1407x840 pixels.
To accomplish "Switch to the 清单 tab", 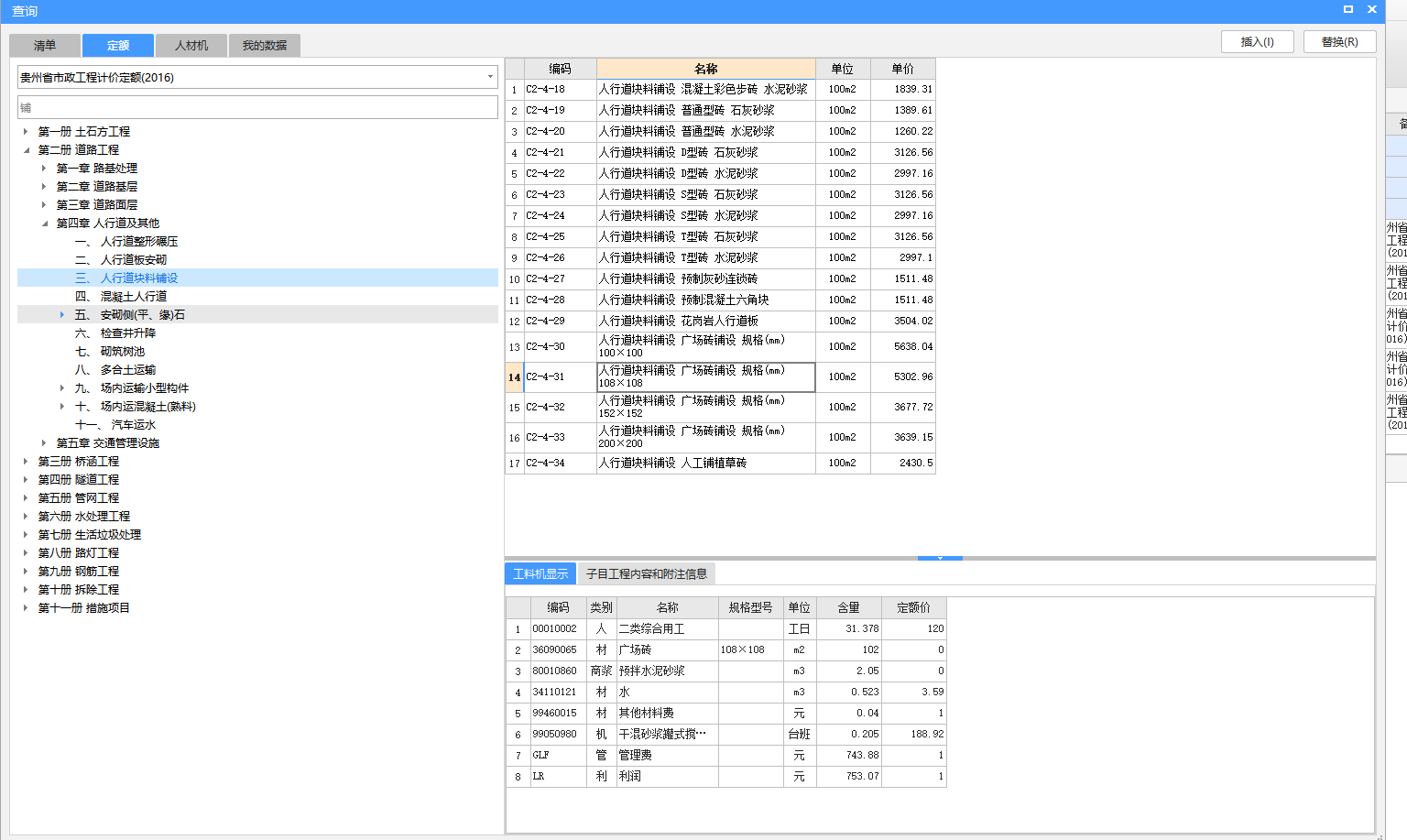I will click(45, 45).
